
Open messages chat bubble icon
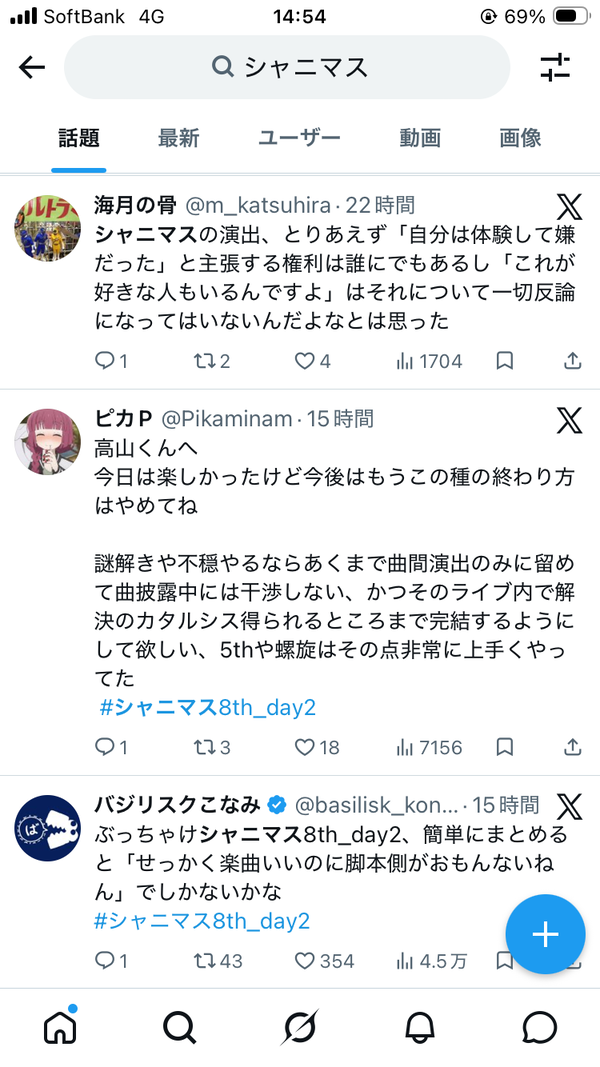pos(539,1028)
